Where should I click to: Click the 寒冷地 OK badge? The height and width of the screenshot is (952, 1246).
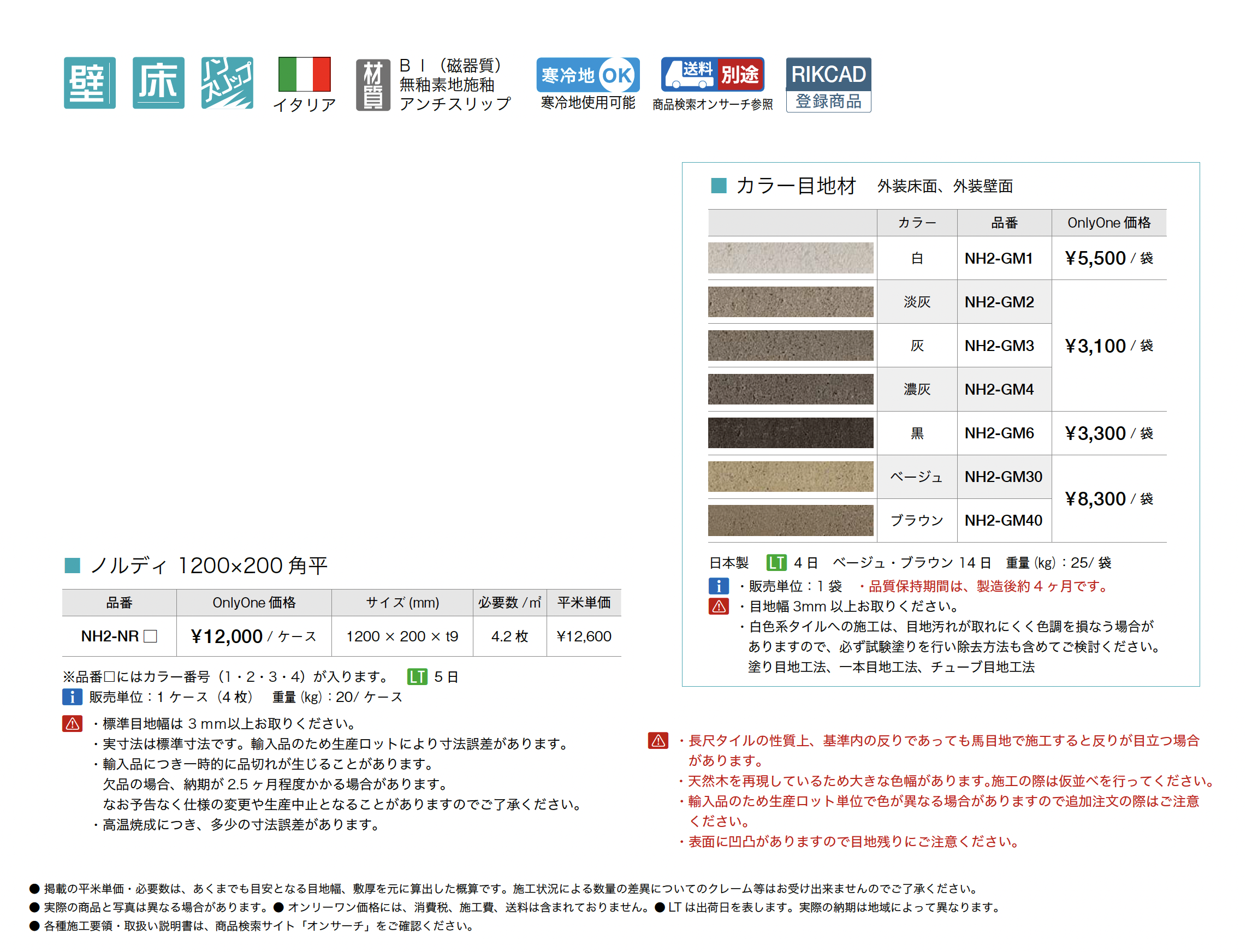[588, 75]
